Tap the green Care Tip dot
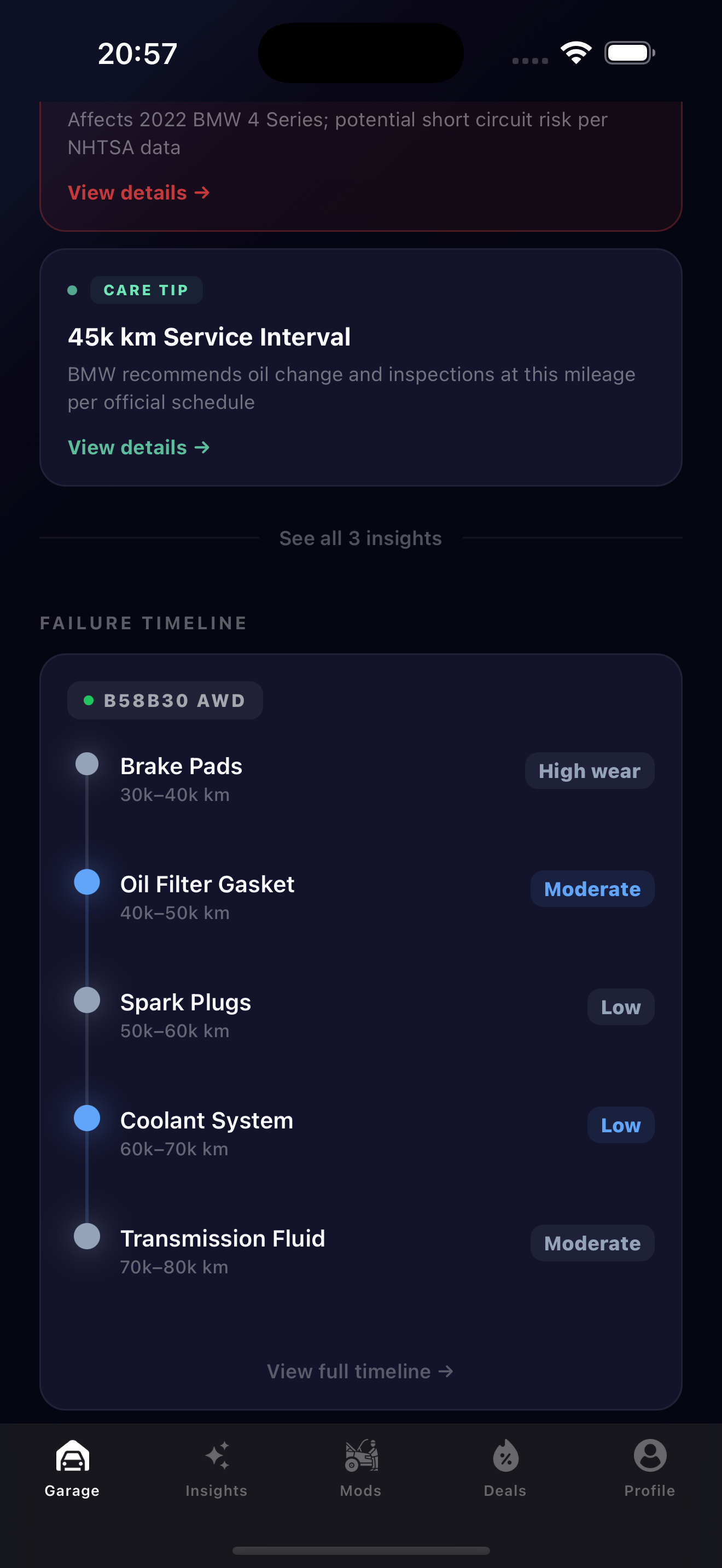The width and height of the screenshot is (722, 1568). (72, 290)
